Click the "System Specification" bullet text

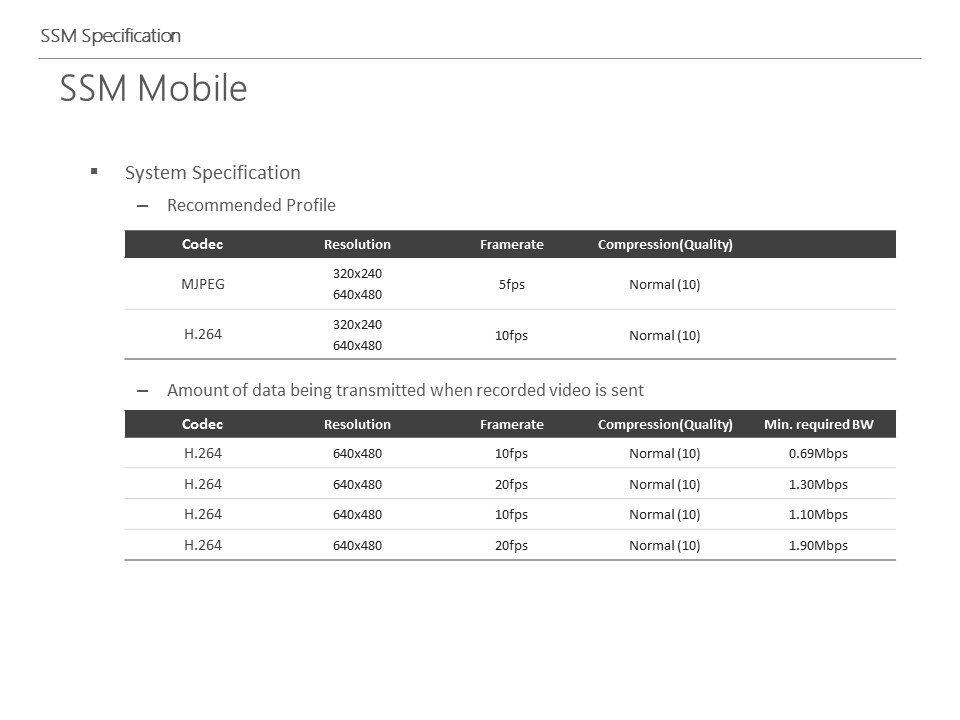point(212,173)
